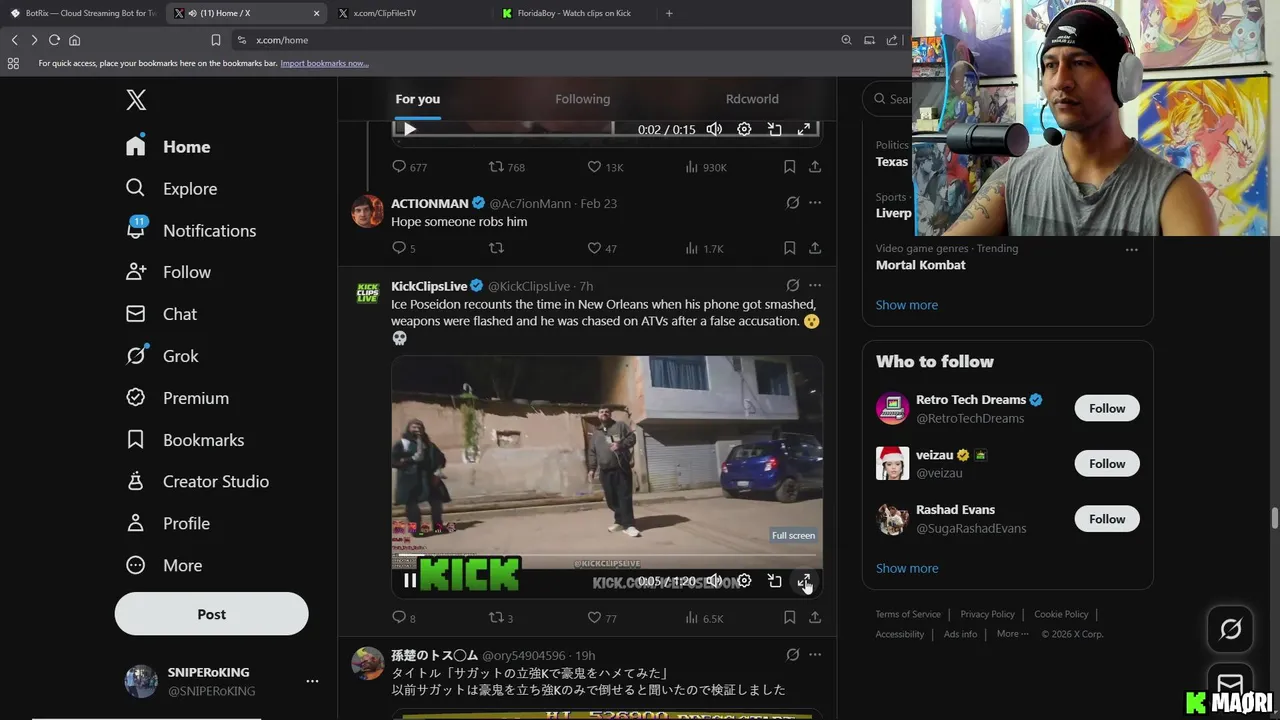Click the x.com/home address bar
The image size is (1280, 720).
[x=535, y=40]
